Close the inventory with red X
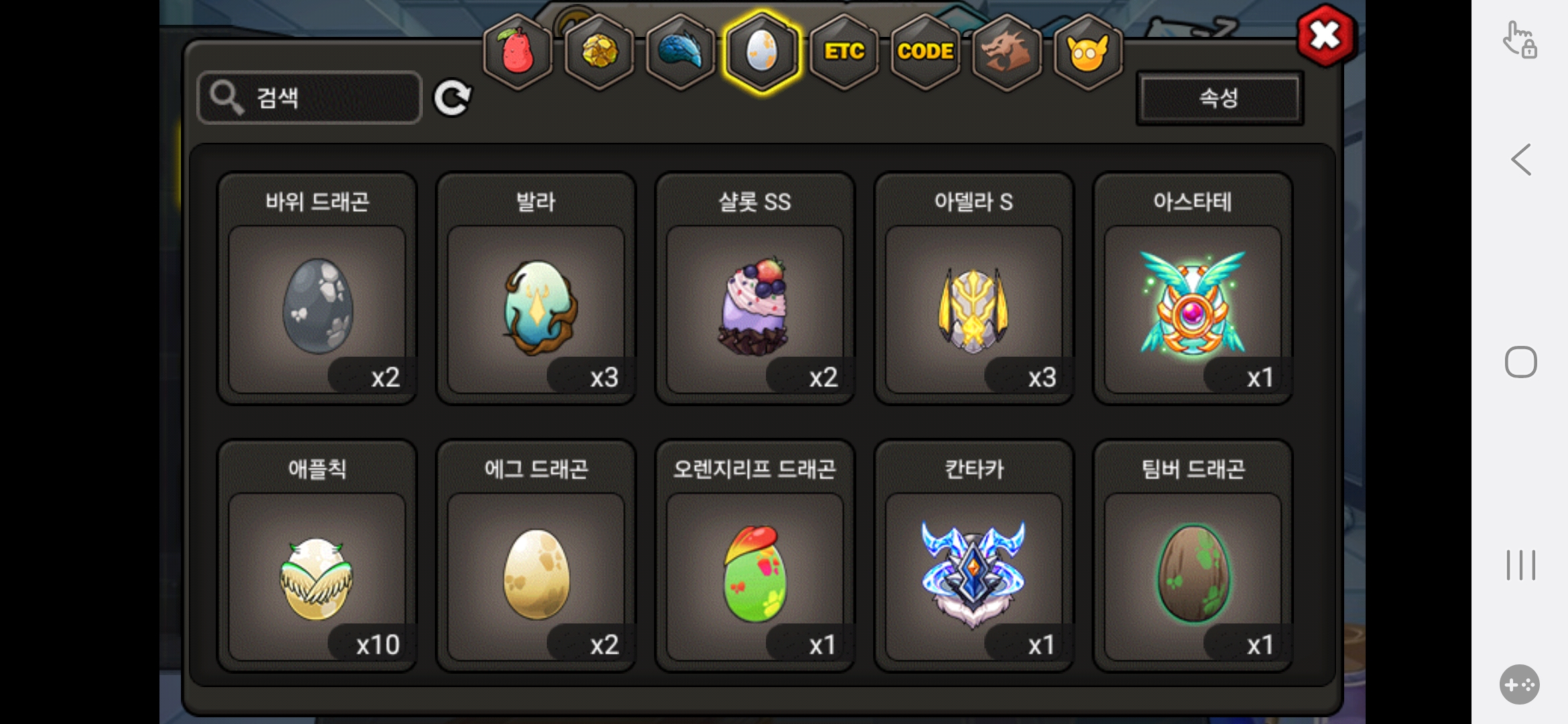 [1325, 36]
